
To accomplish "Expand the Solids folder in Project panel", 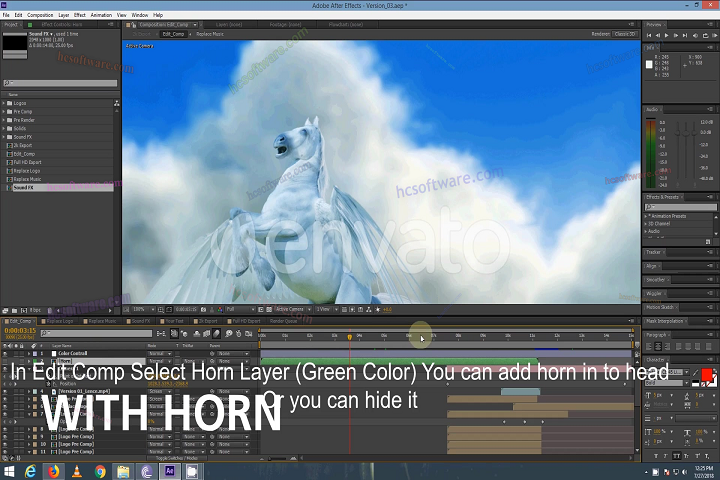I will pos(4,129).
